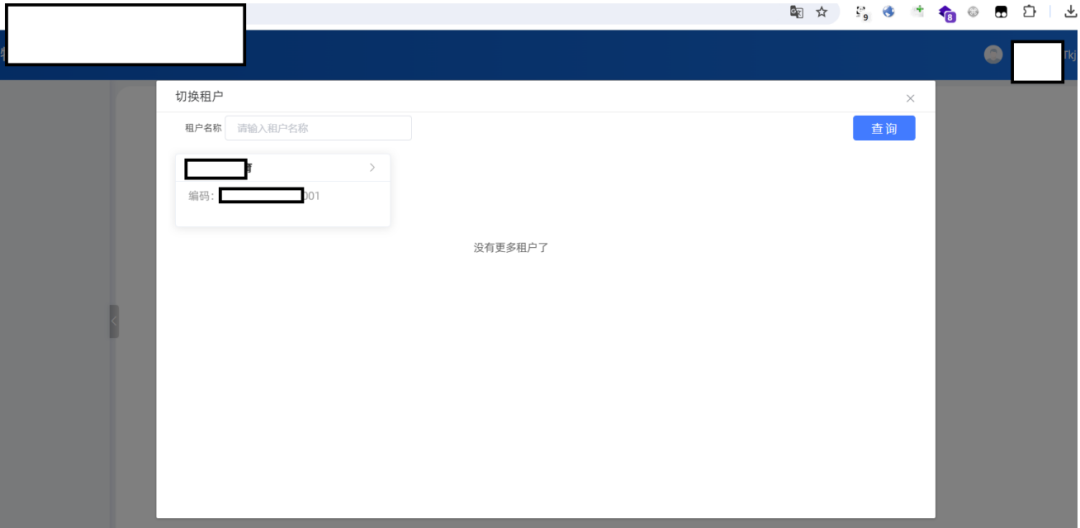This screenshot has height=528, width=1080.
Task: Click the 没有更多租户了 text
Action: tap(510, 248)
